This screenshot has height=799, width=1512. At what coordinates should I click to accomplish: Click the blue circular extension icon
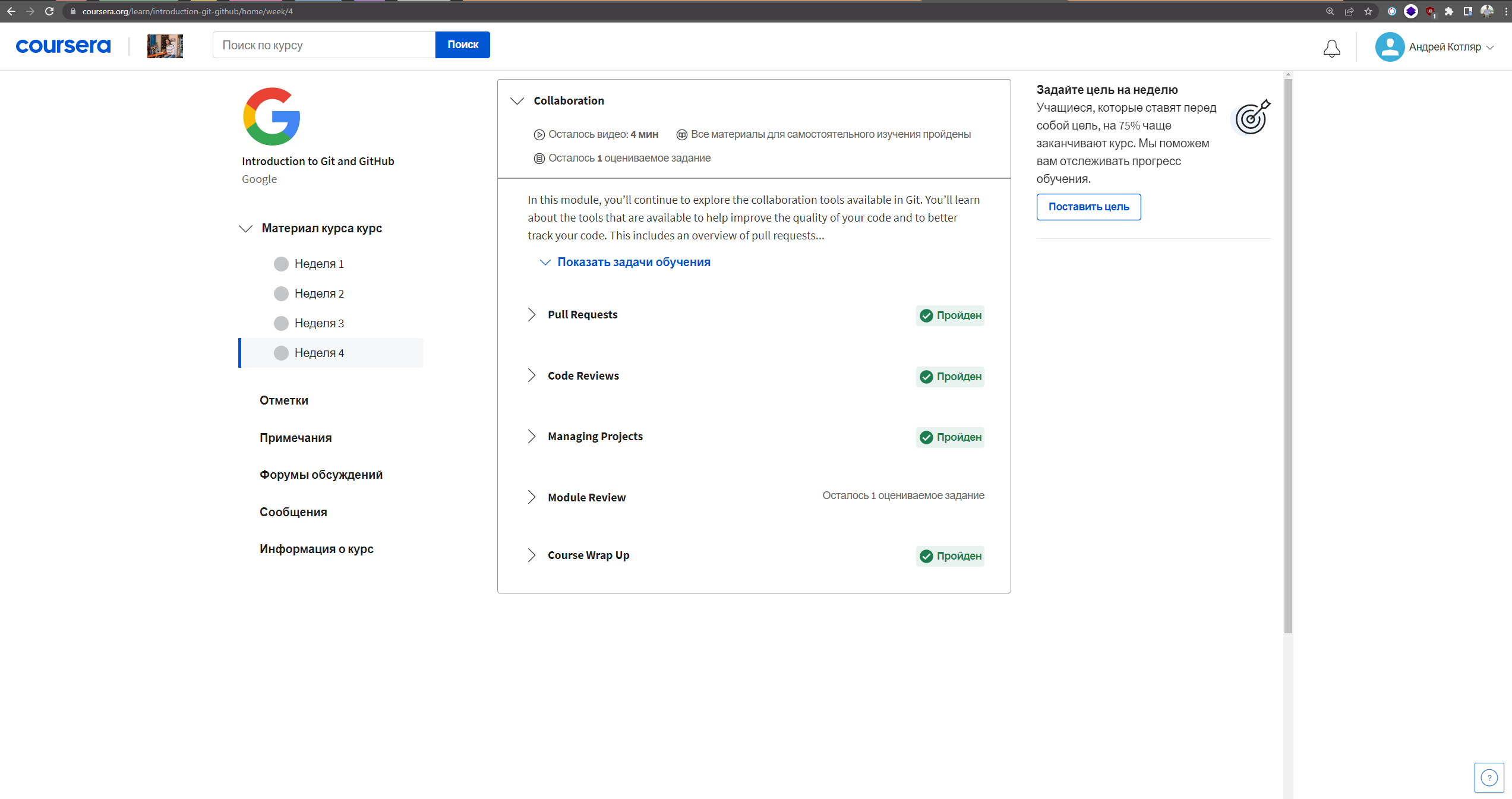[x=1410, y=11]
